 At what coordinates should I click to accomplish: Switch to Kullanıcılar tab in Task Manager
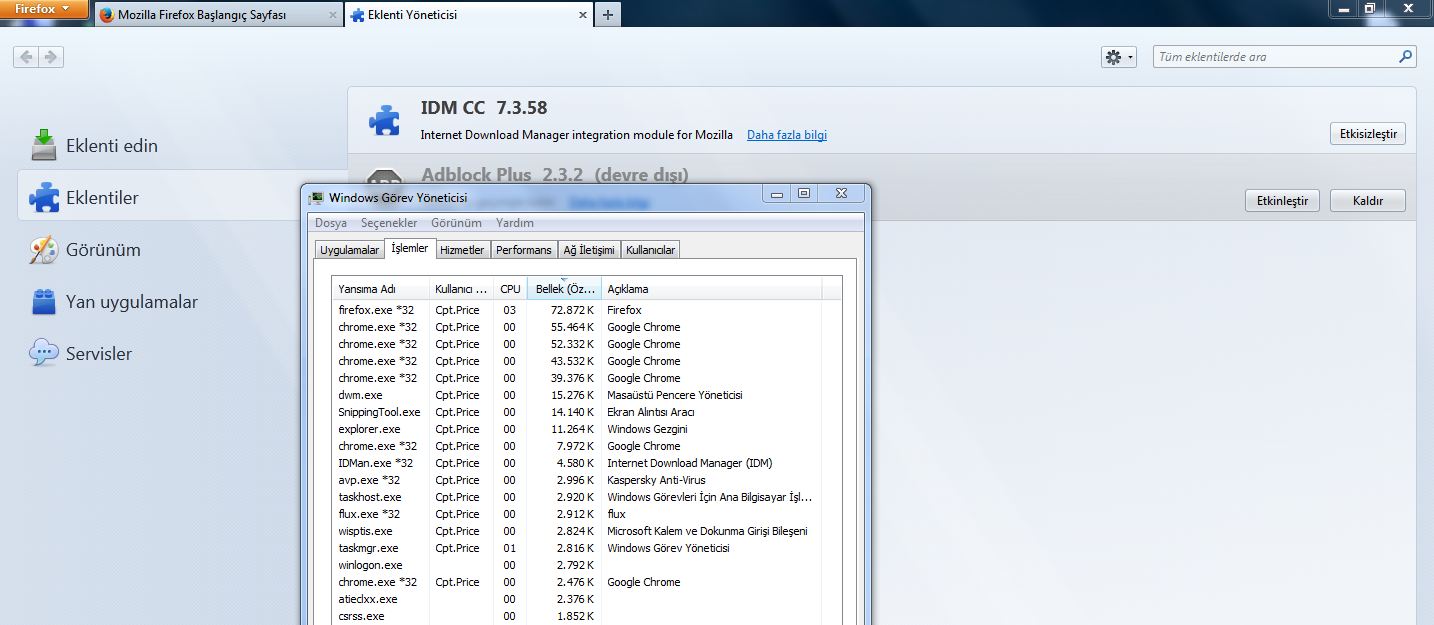click(x=650, y=250)
